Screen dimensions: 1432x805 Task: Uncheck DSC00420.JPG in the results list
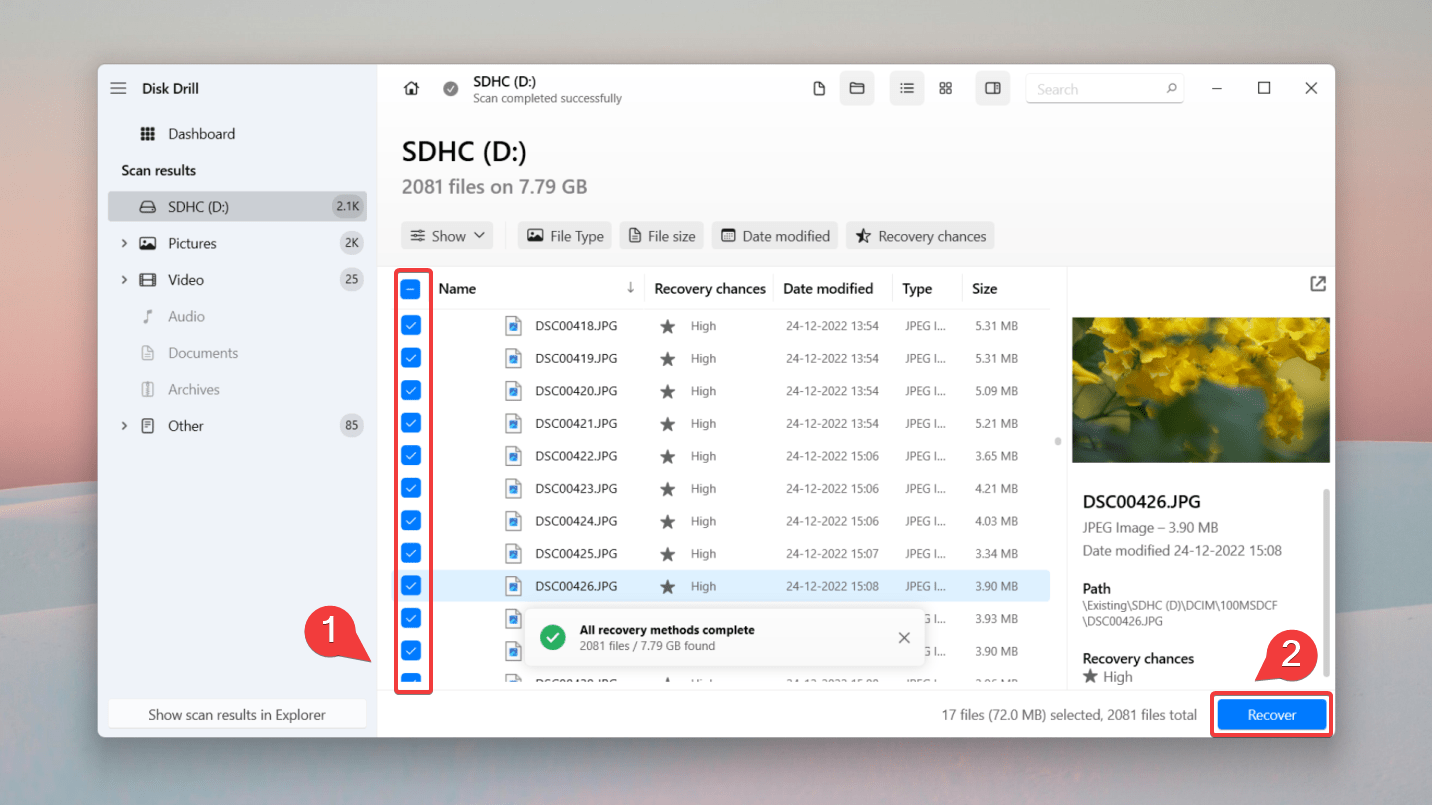tap(411, 390)
